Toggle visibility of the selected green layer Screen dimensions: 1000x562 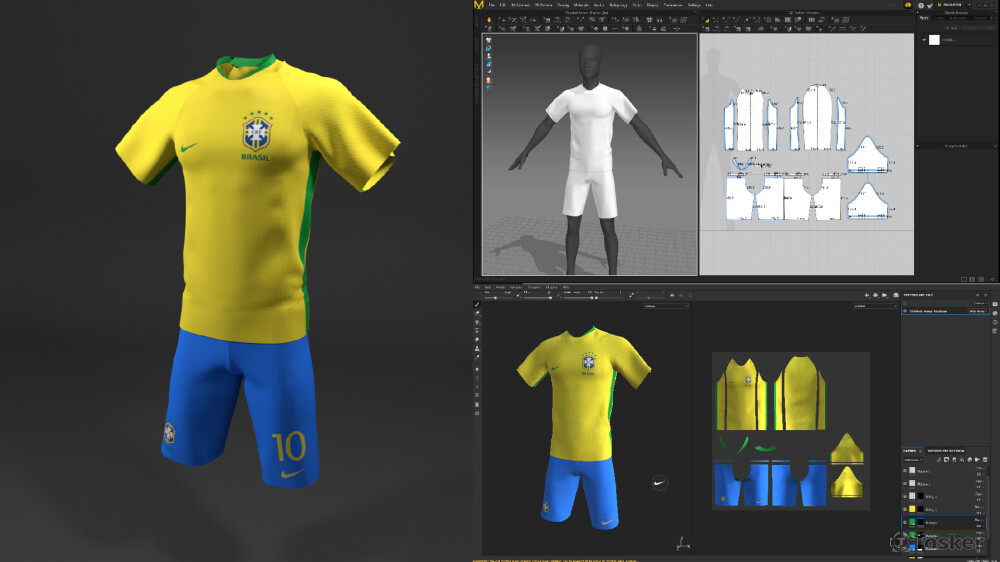point(906,522)
